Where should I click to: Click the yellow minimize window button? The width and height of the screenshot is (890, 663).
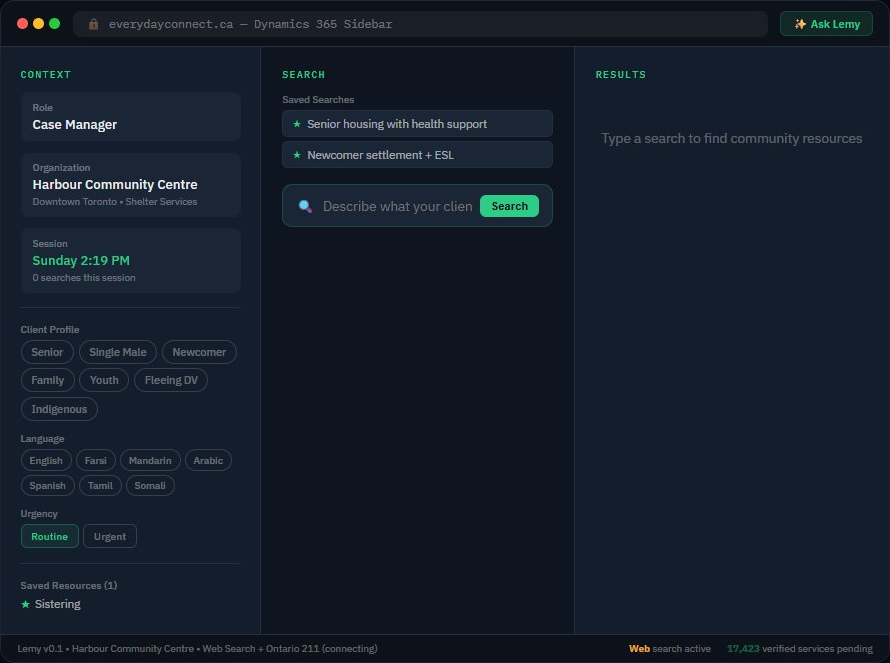[39, 23]
